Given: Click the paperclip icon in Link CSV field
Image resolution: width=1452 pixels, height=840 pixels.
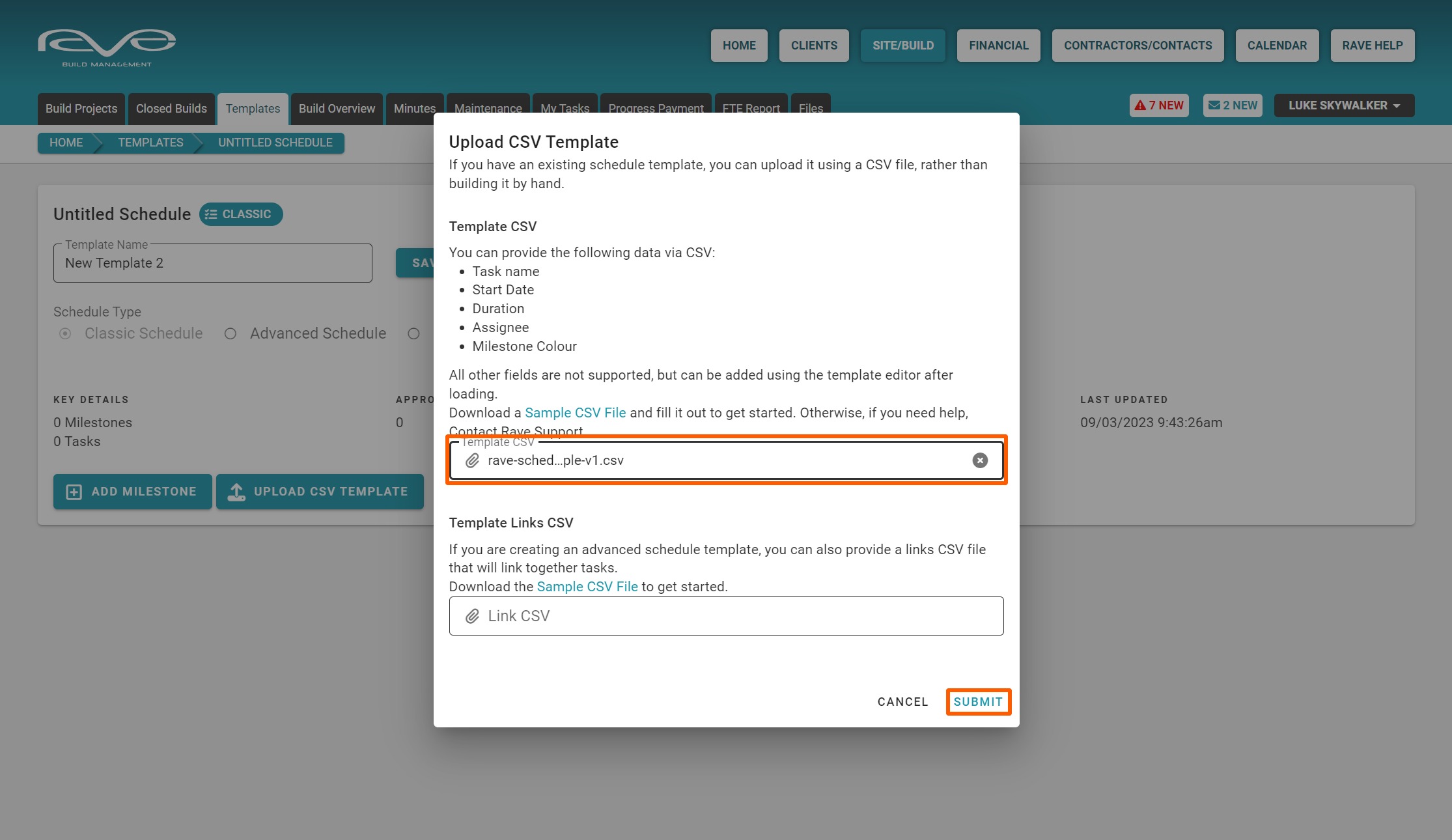Looking at the screenshot, I should point(472,616).
